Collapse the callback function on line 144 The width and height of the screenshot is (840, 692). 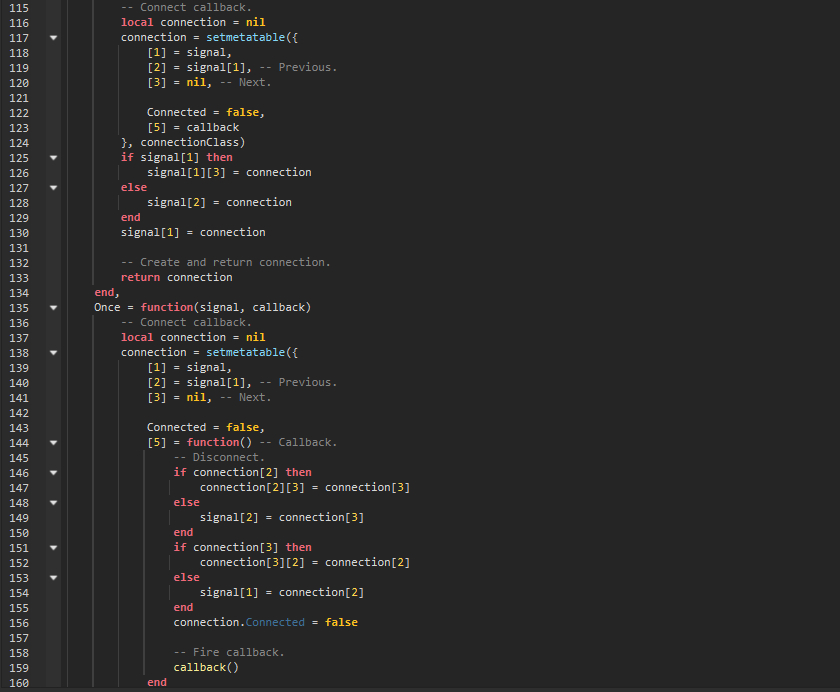click(53, 443)
